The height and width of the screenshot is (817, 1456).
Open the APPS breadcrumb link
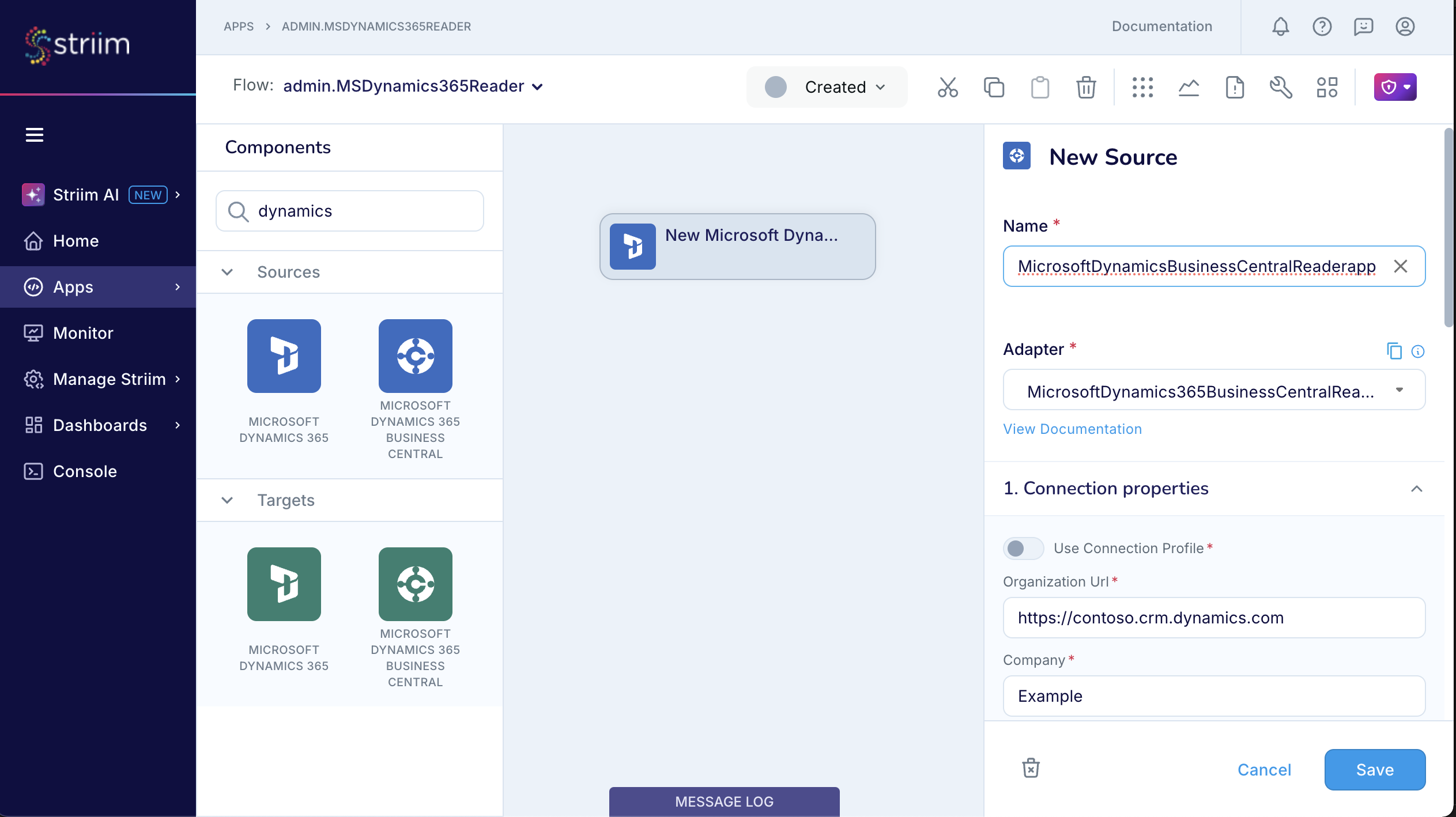click(239, 27)
